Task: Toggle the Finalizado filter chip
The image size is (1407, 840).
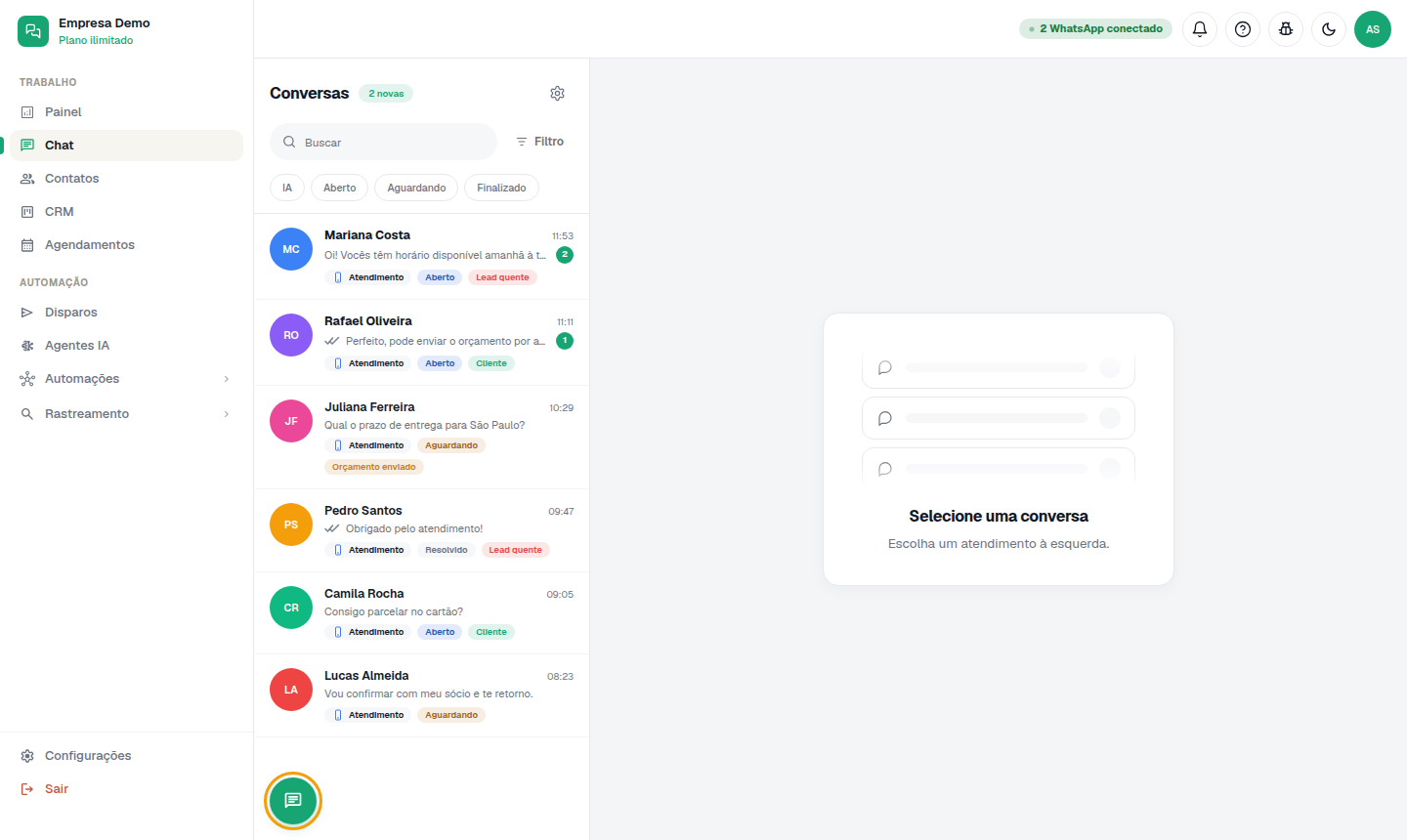Action: click(501, 188)
